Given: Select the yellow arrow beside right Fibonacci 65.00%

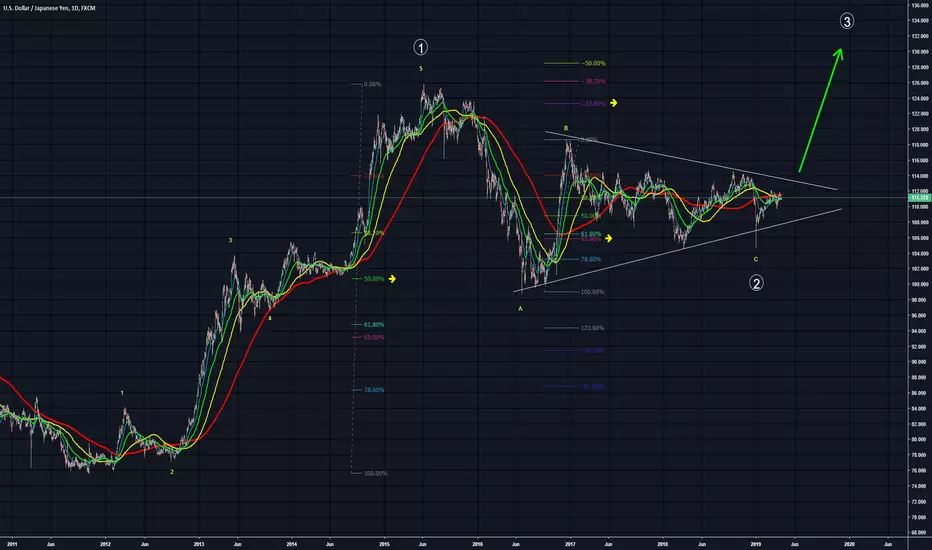Looking at the screenshot, I should click(x=608, y=238).
